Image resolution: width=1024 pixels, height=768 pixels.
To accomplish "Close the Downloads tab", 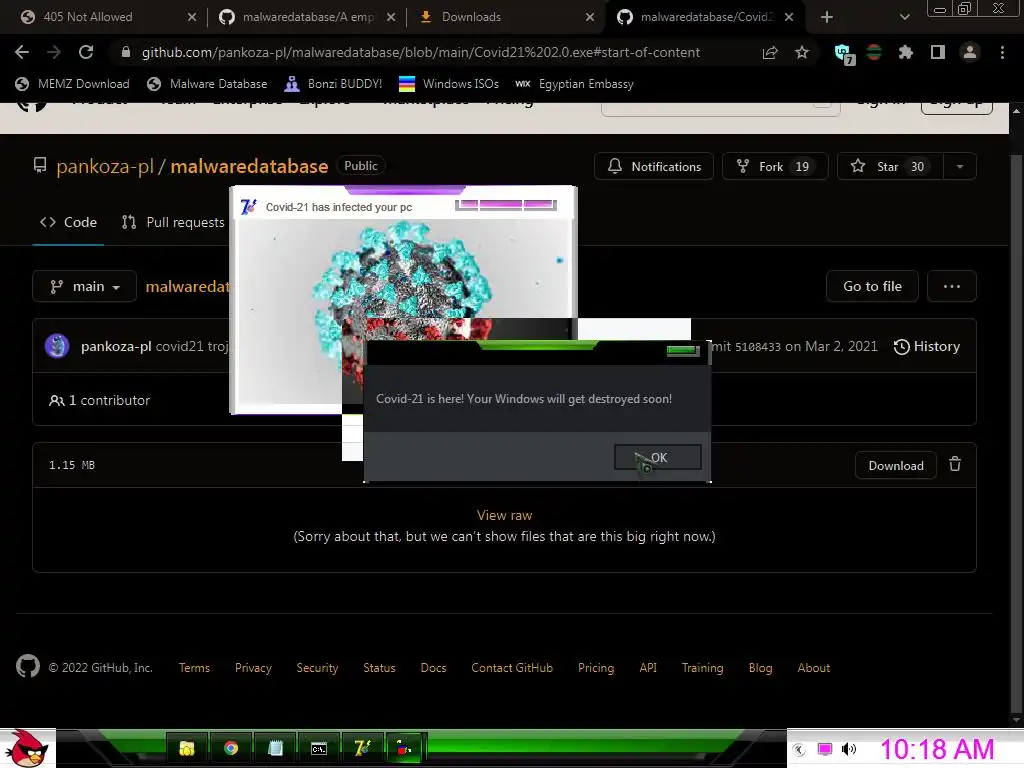I will coord(590,17).
